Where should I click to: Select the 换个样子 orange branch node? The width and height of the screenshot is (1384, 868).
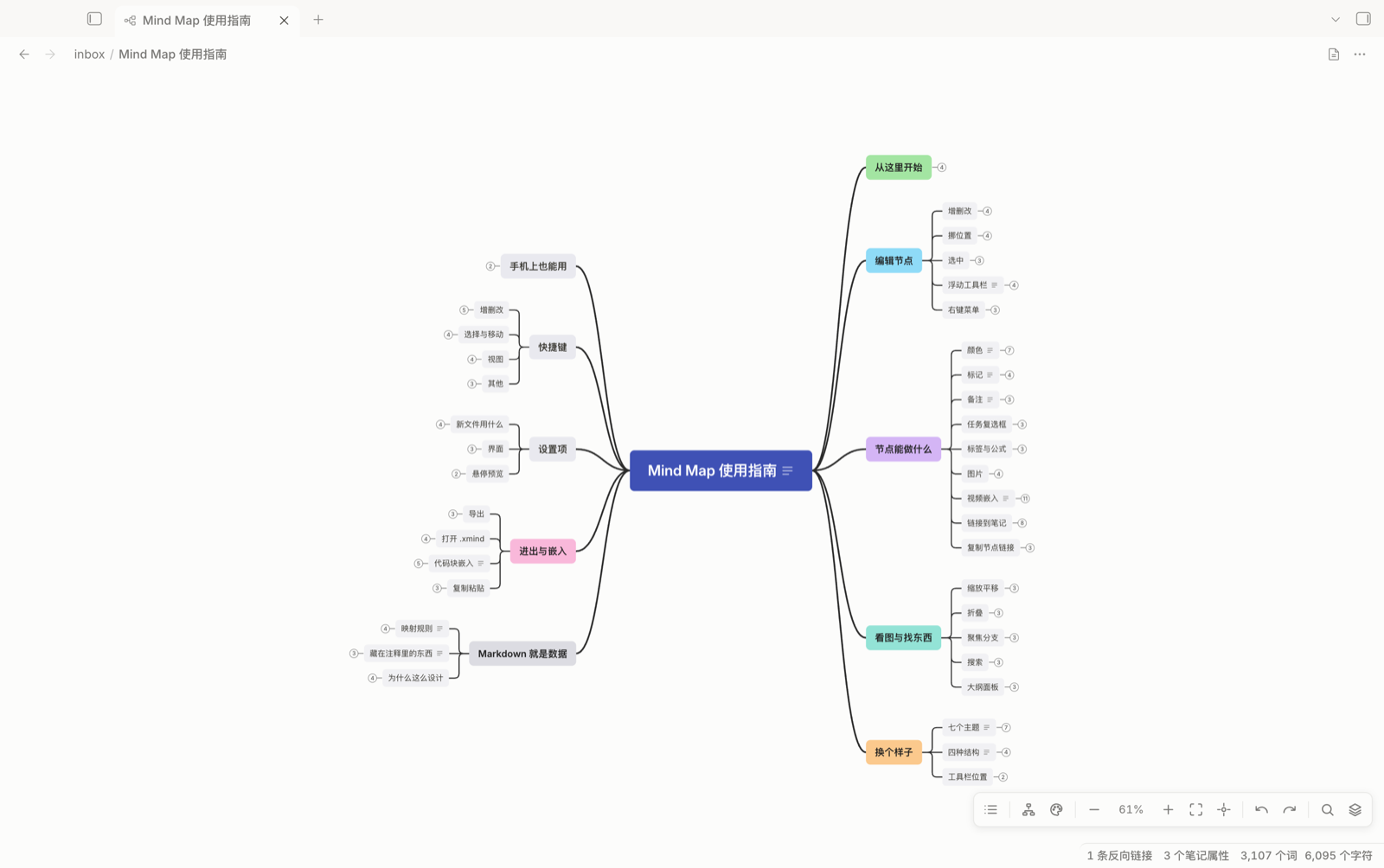point(894,752)
